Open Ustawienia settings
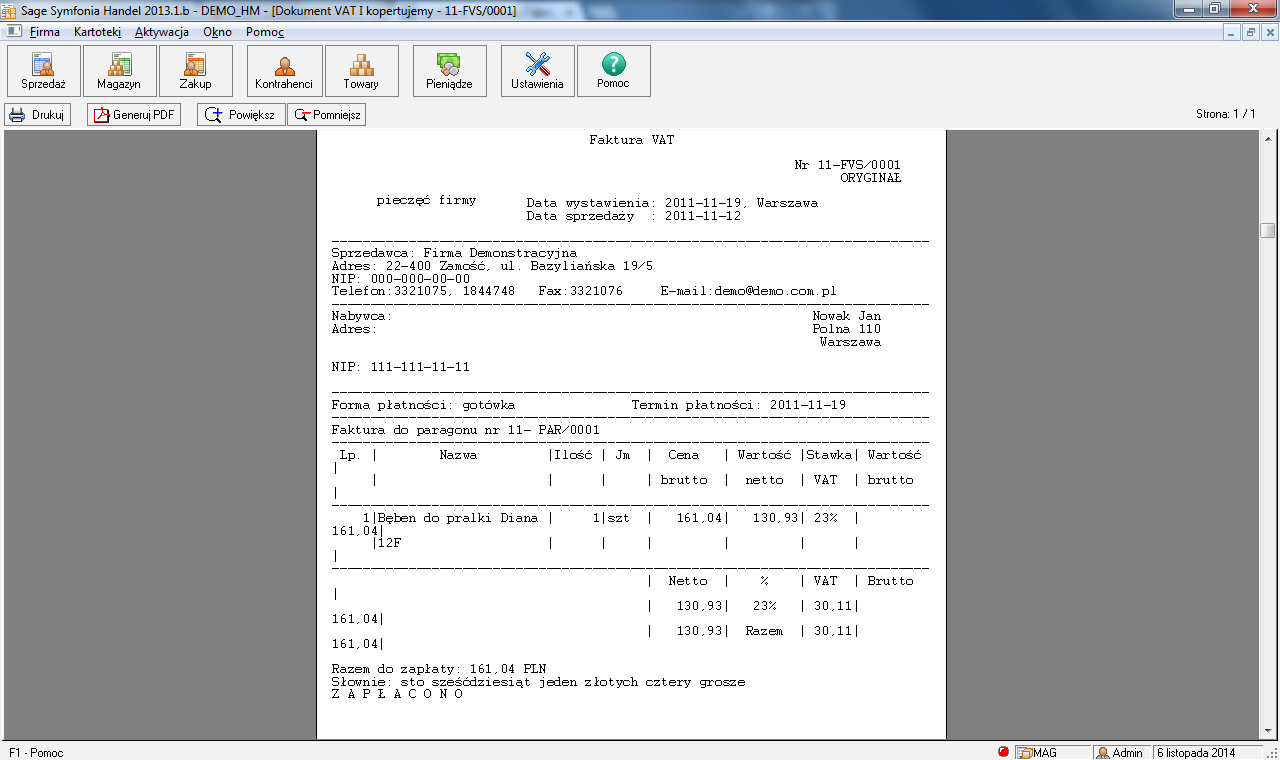This screenshot has height=760, width=1280. coord(537,71)
